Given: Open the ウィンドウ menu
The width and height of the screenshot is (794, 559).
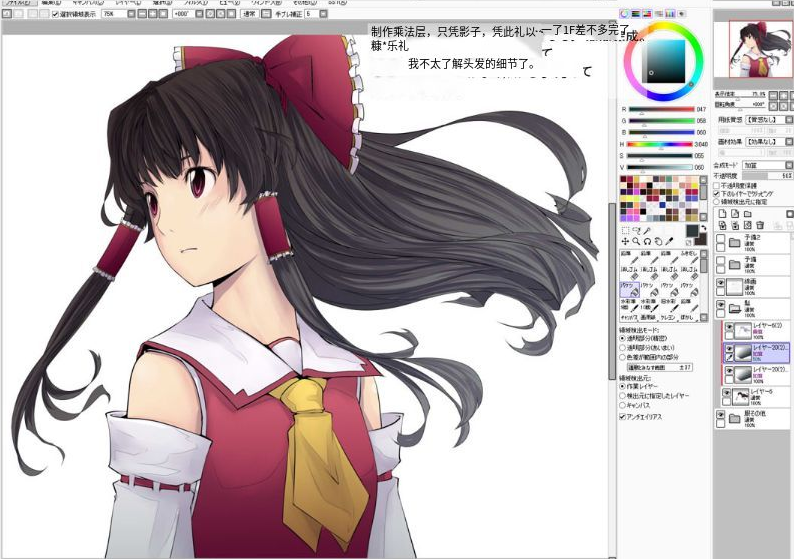Looking at the screenshot, I should pos(266,3).
